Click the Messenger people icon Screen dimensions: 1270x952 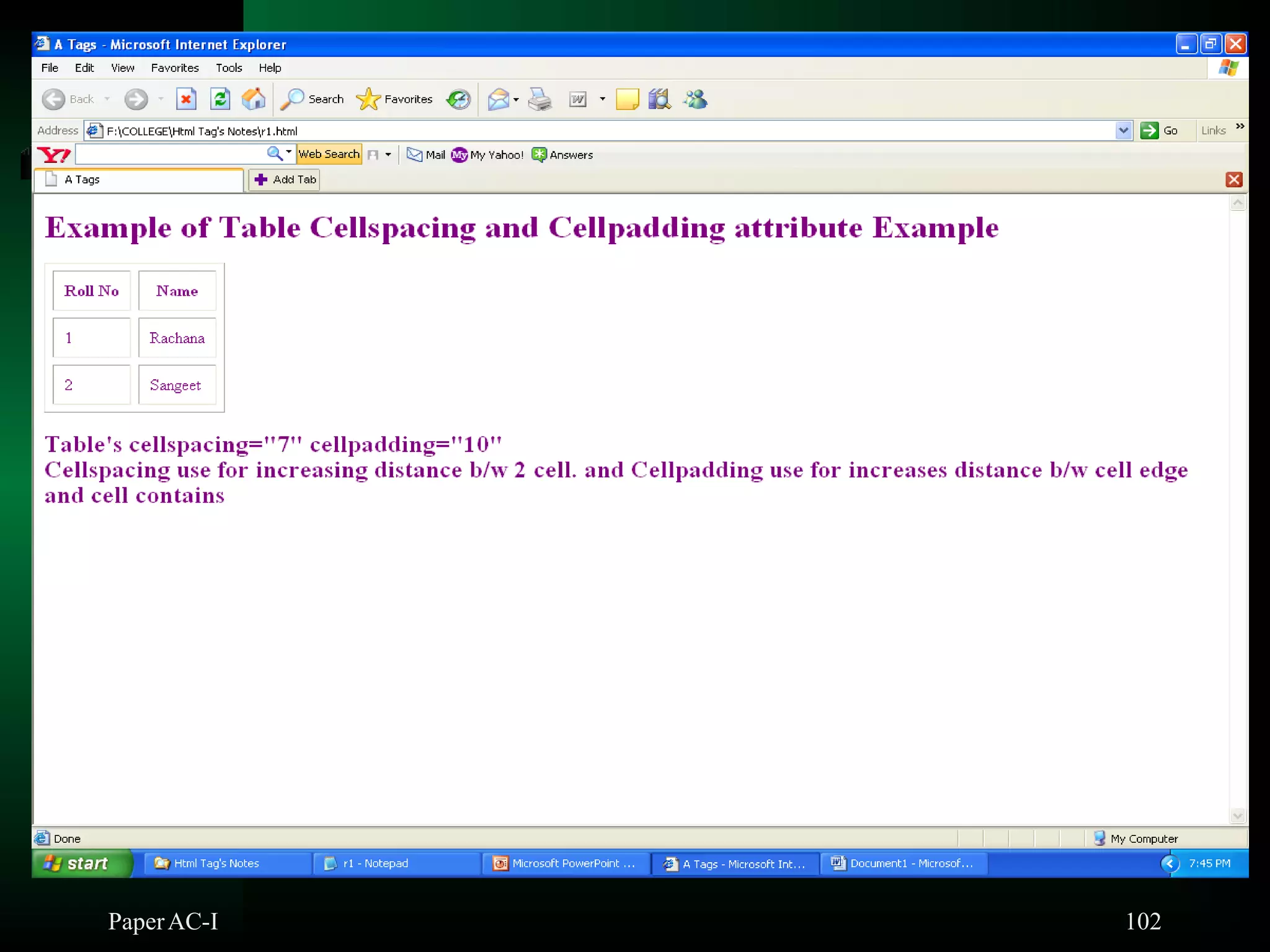pyautogui.click(x=696, y=99)
